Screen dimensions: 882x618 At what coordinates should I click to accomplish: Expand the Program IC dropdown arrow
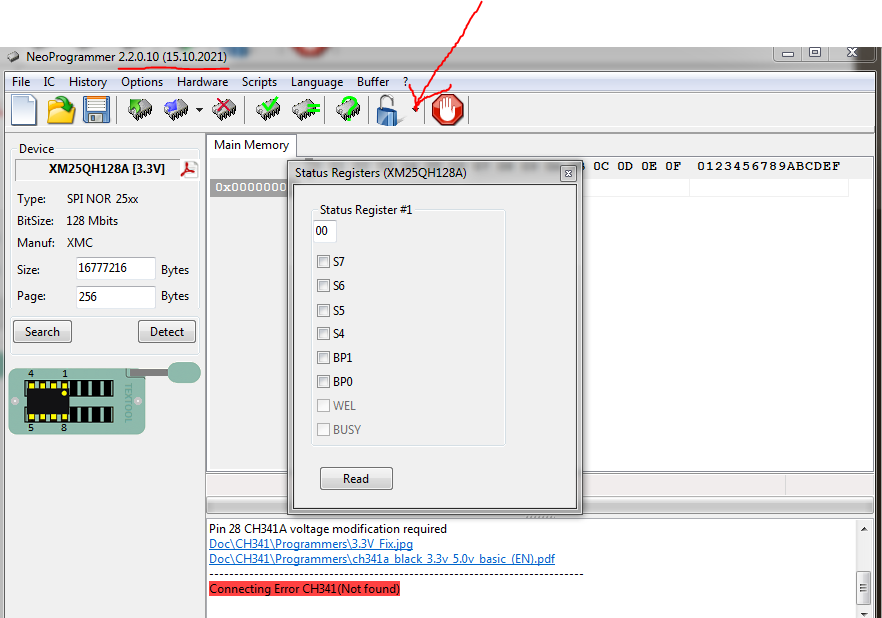pyautogui.click(x=200, y=110)
